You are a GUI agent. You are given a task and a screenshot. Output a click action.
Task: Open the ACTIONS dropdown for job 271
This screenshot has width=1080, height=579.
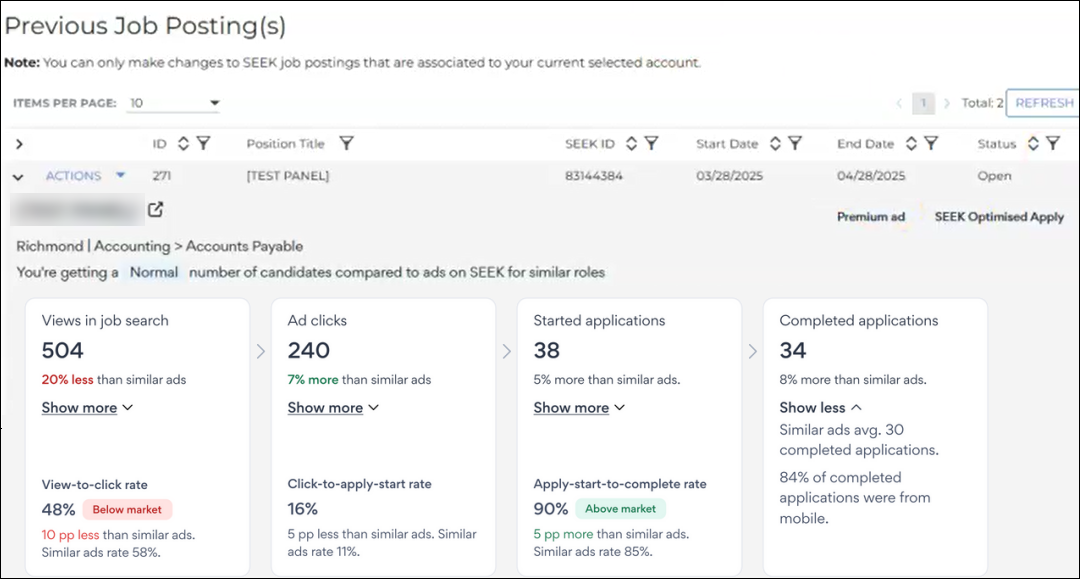(85, 176)
